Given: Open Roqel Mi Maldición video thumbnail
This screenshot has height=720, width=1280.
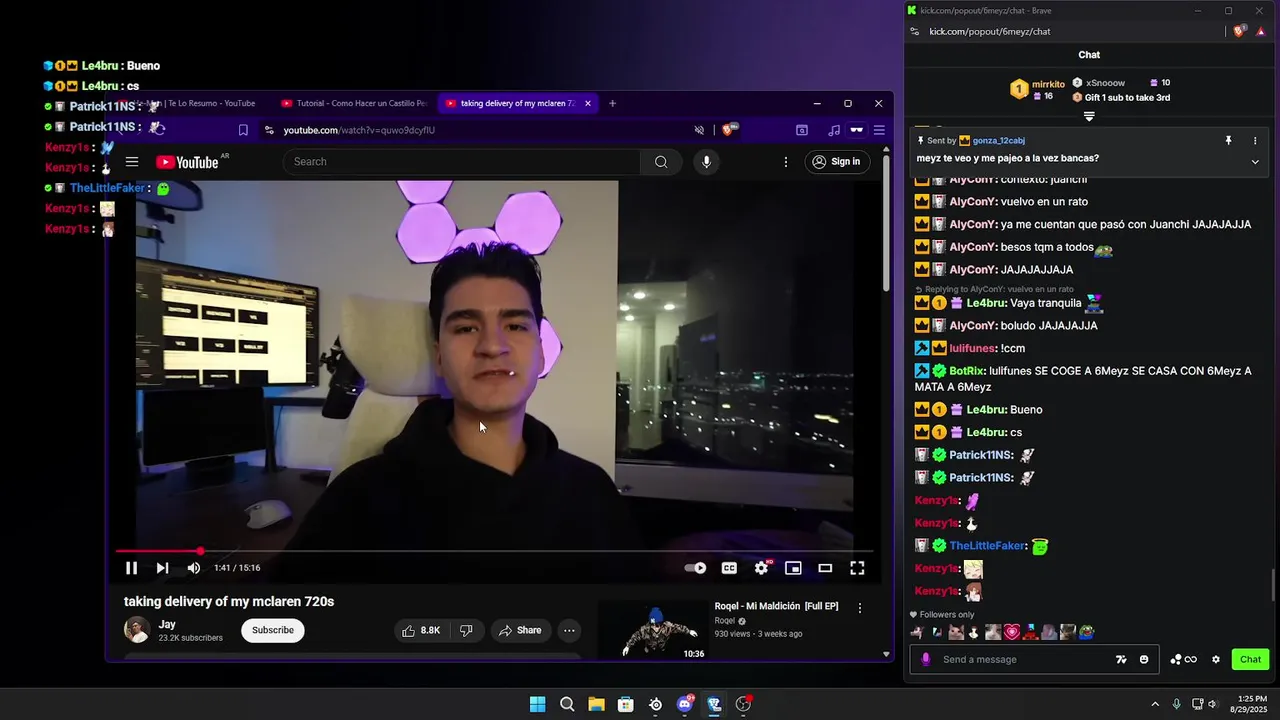Looking at the screenshot, I should pyautogui.click(x=653, y=630).
